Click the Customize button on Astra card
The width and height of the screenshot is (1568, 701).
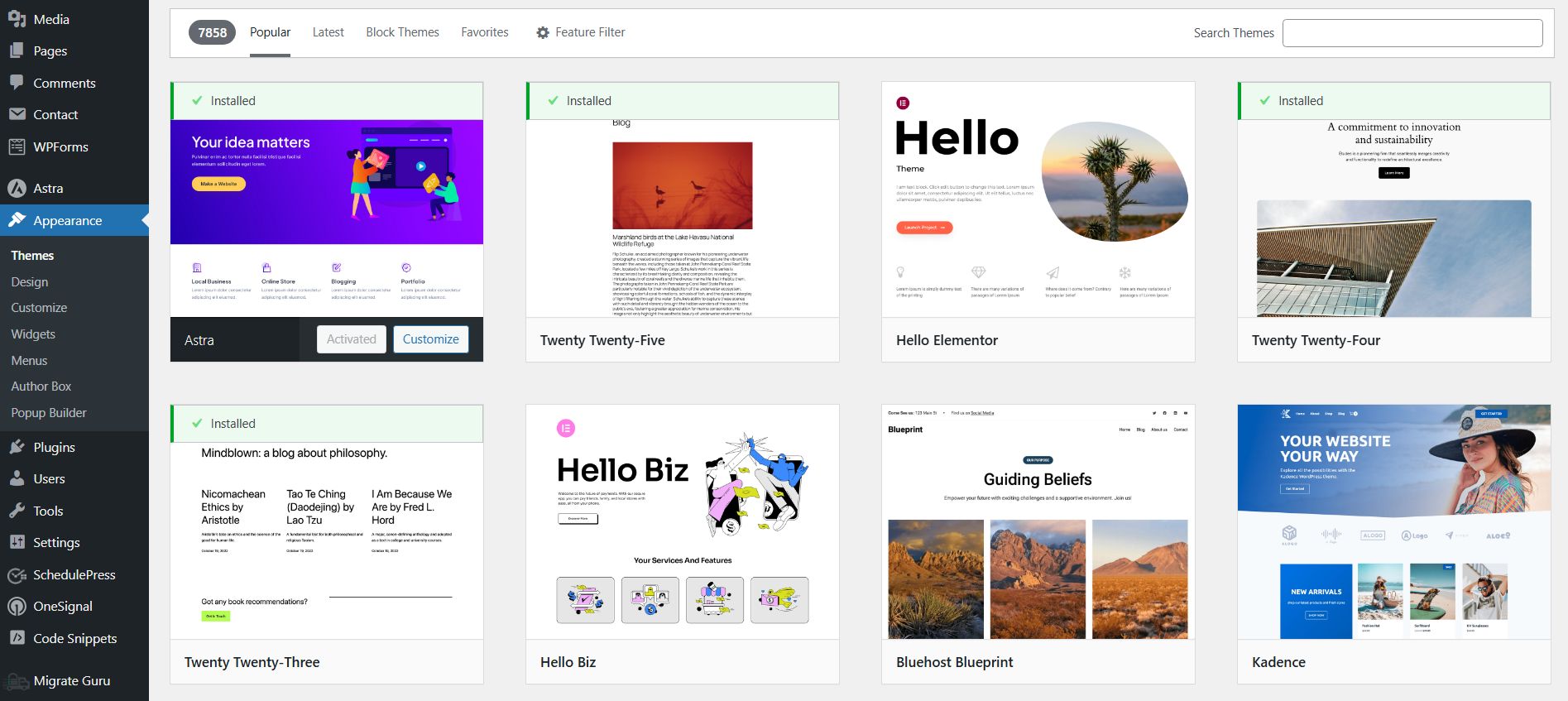pos(430,339)
